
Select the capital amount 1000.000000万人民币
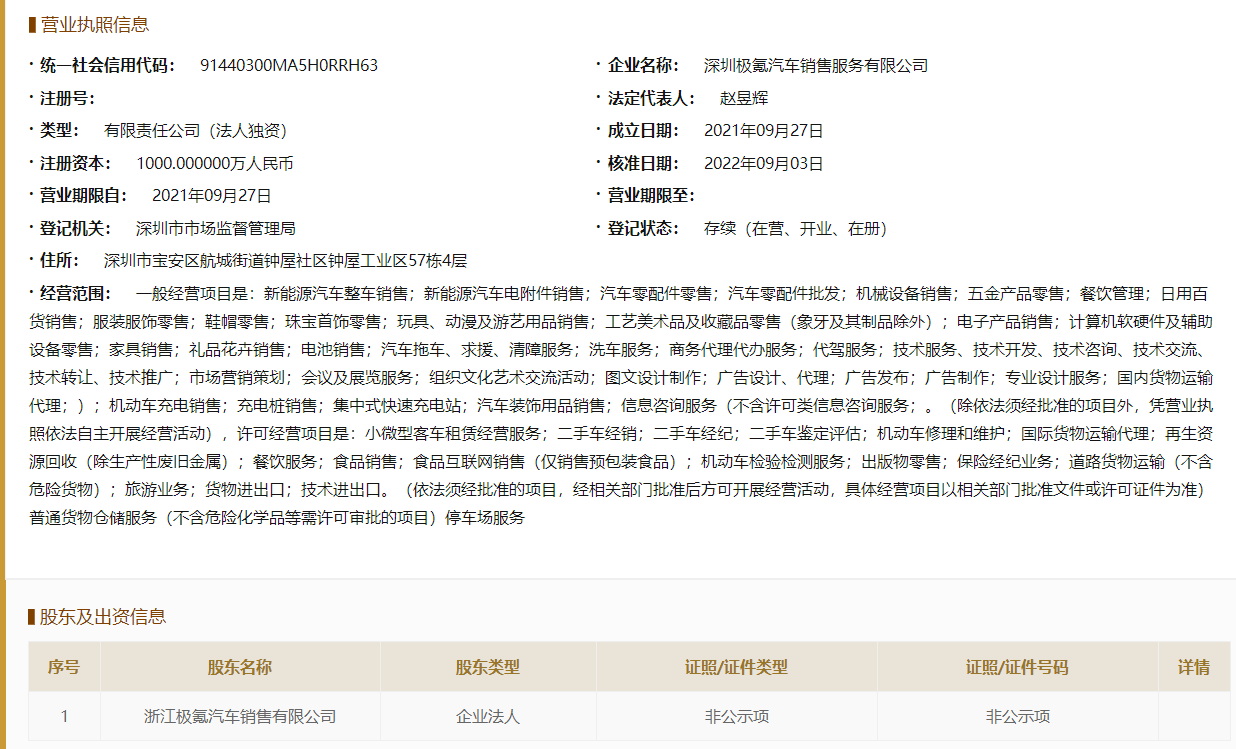point(215,163)
